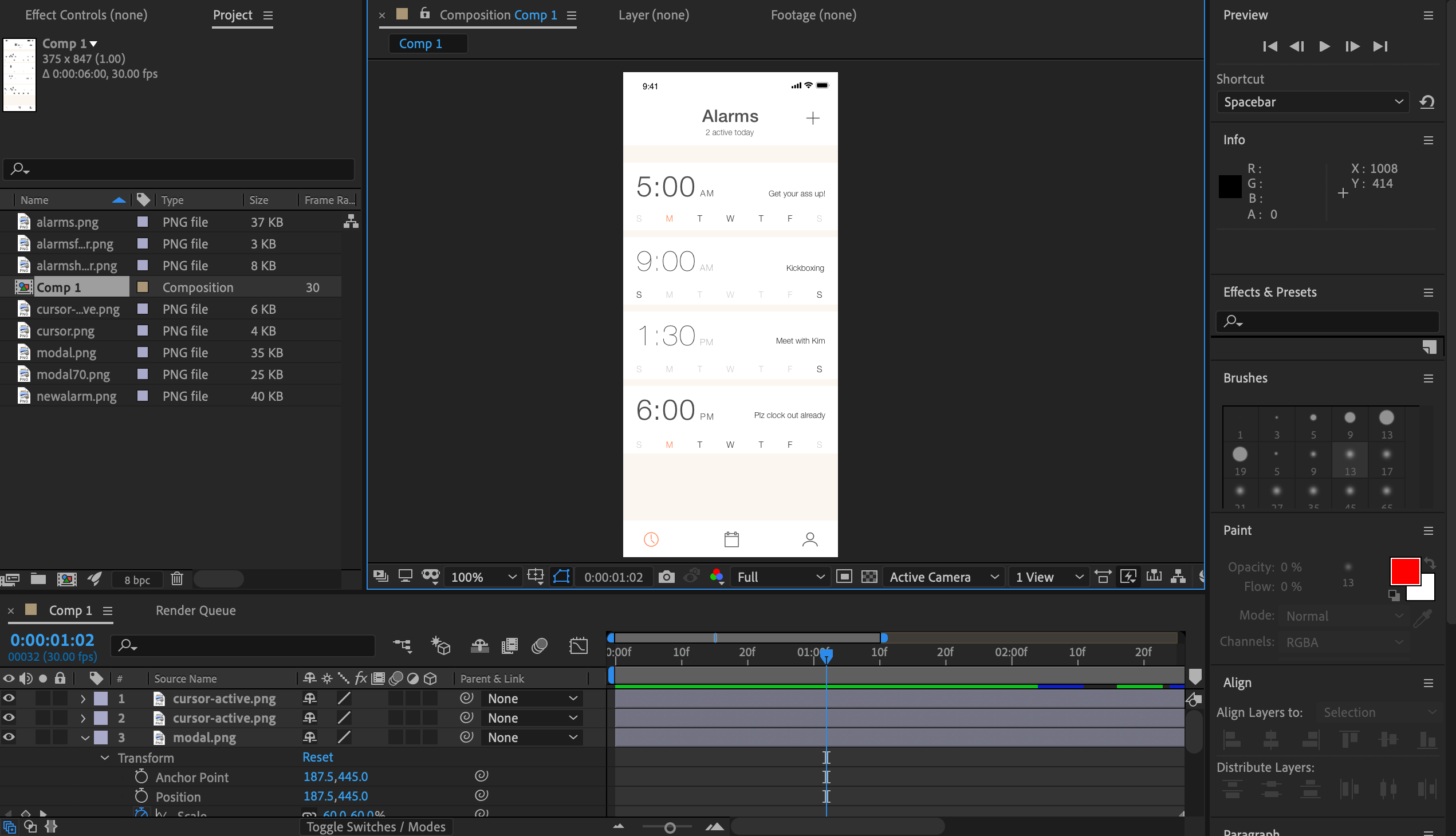Switch foreground and background paint colors
The height and width of the screenshot is (836, 1456).
(x=1430, y=563)
